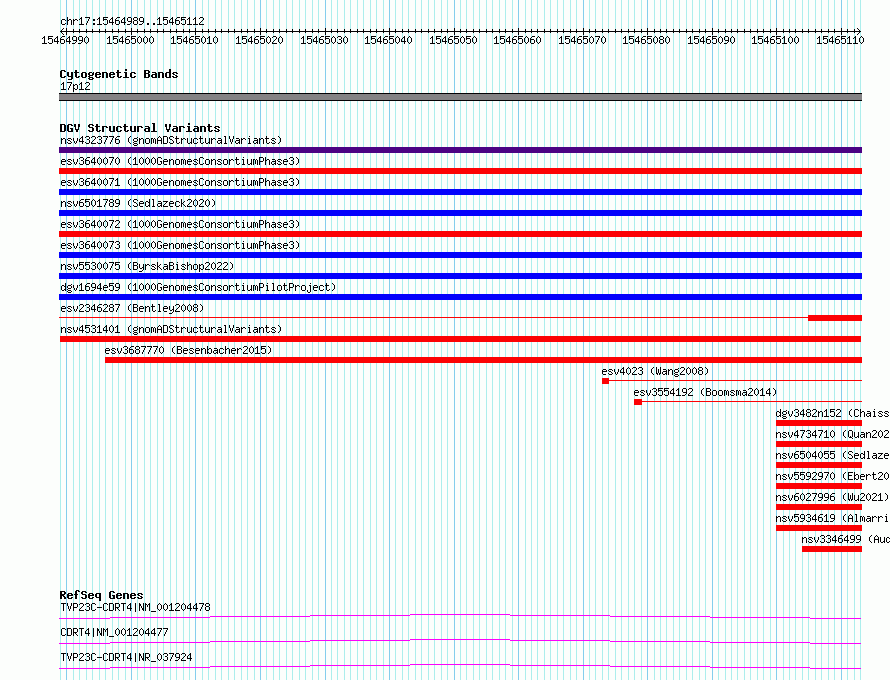Open esv2346287 Bentley2008 variant label
The width and height of the screenshot is (890, 680).
(x=132, y=308)
